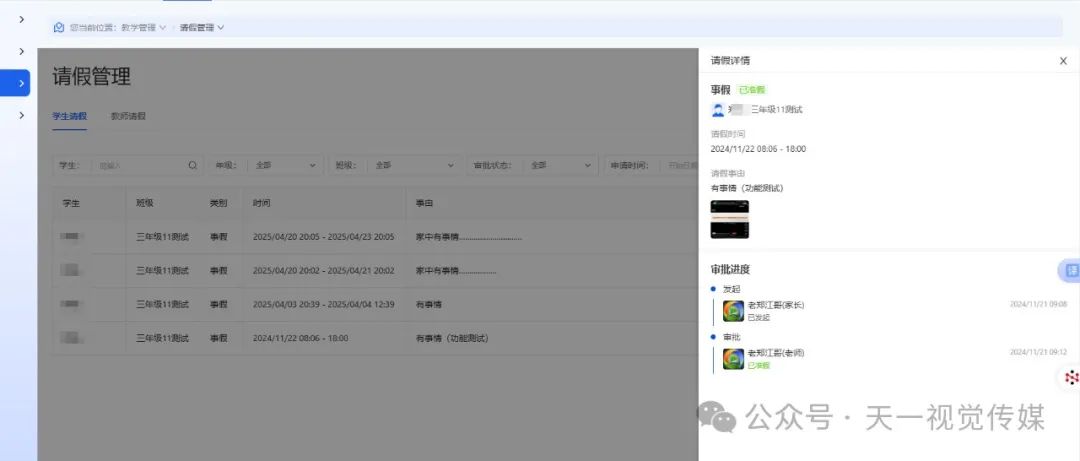Select table row 2024/11/22 08:06 - 18:00
Screen dimensions: 1080x461
(375, 338)
